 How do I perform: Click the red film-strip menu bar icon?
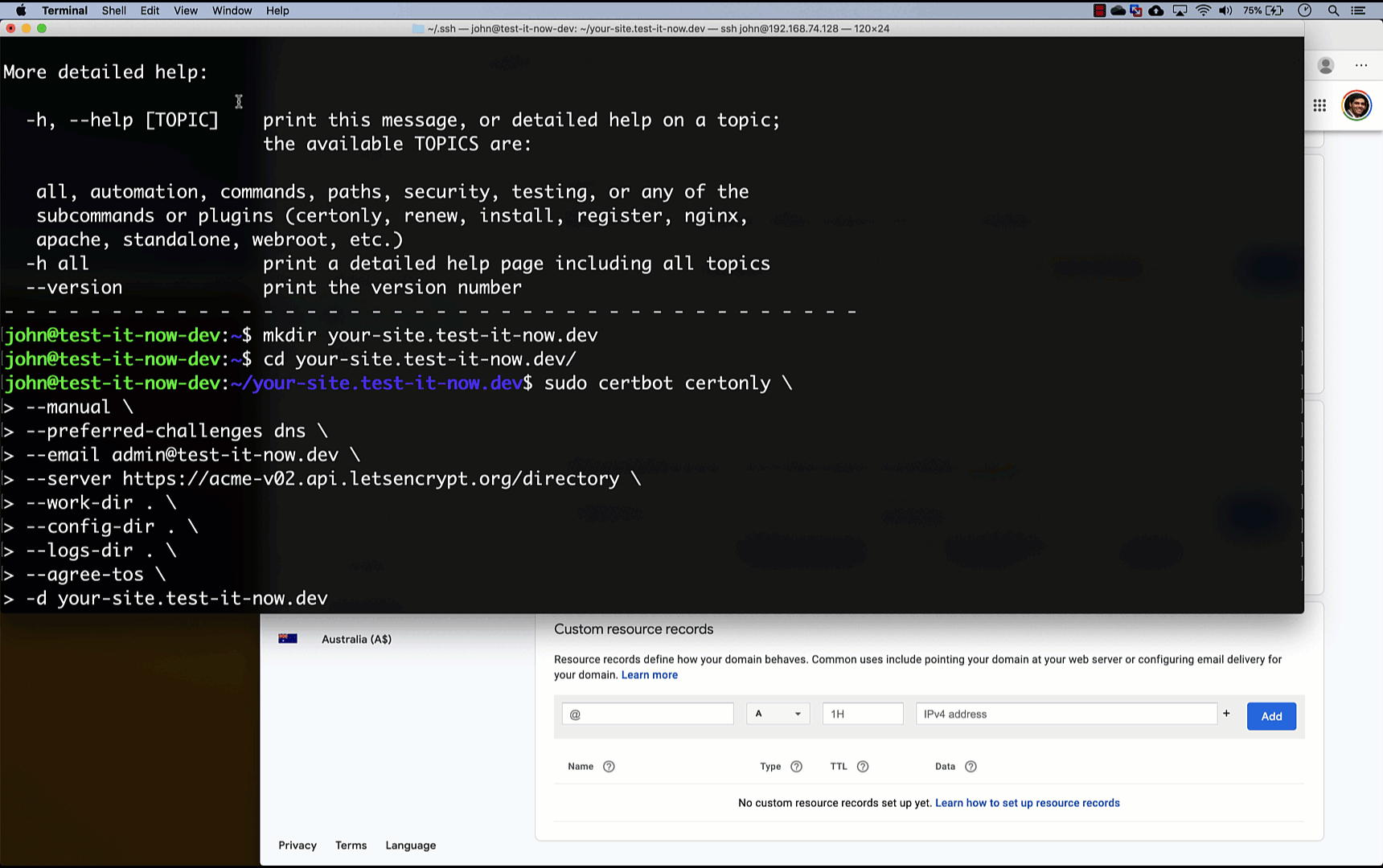[x=1099, y=10]
